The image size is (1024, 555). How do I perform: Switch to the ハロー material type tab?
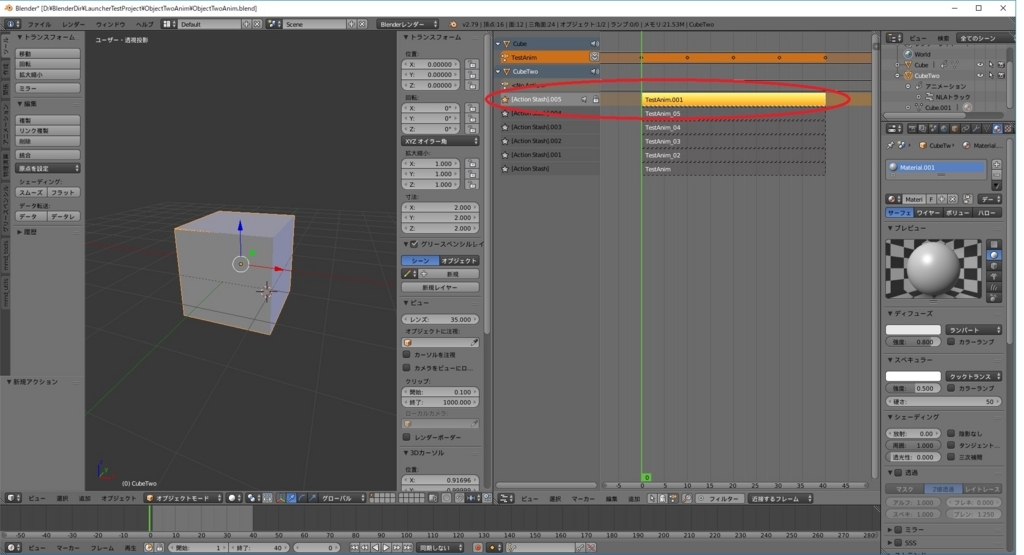point(986,213)
